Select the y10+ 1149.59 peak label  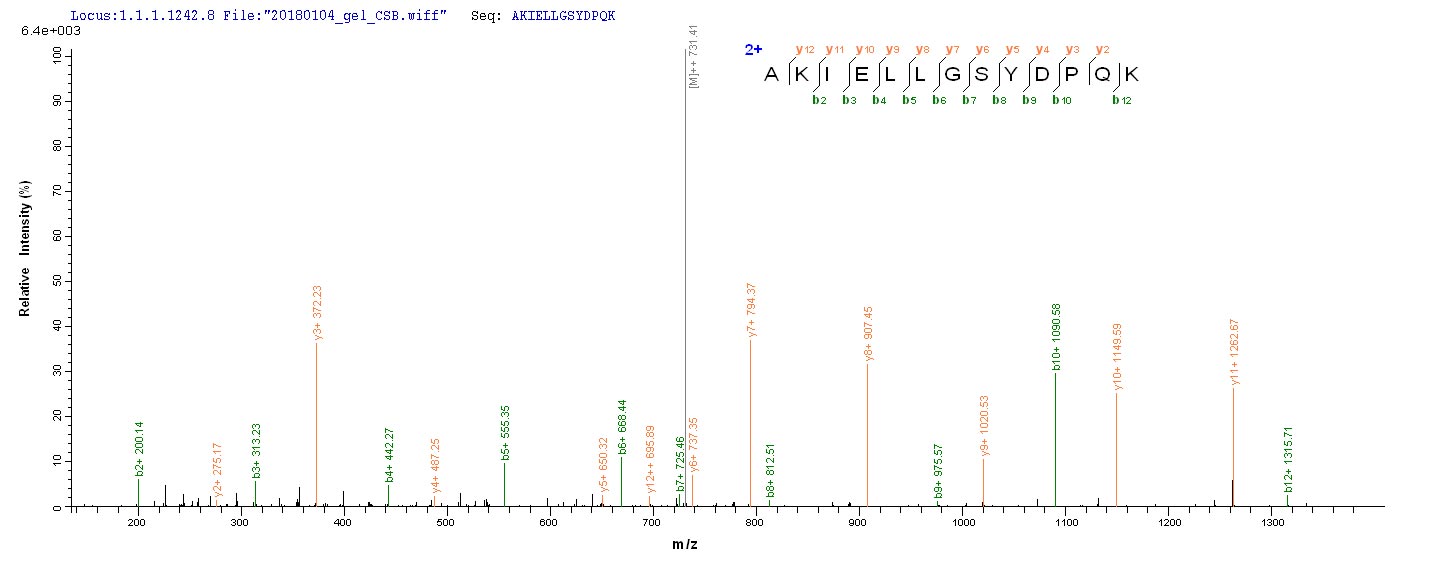click(x=1118, y=356)
